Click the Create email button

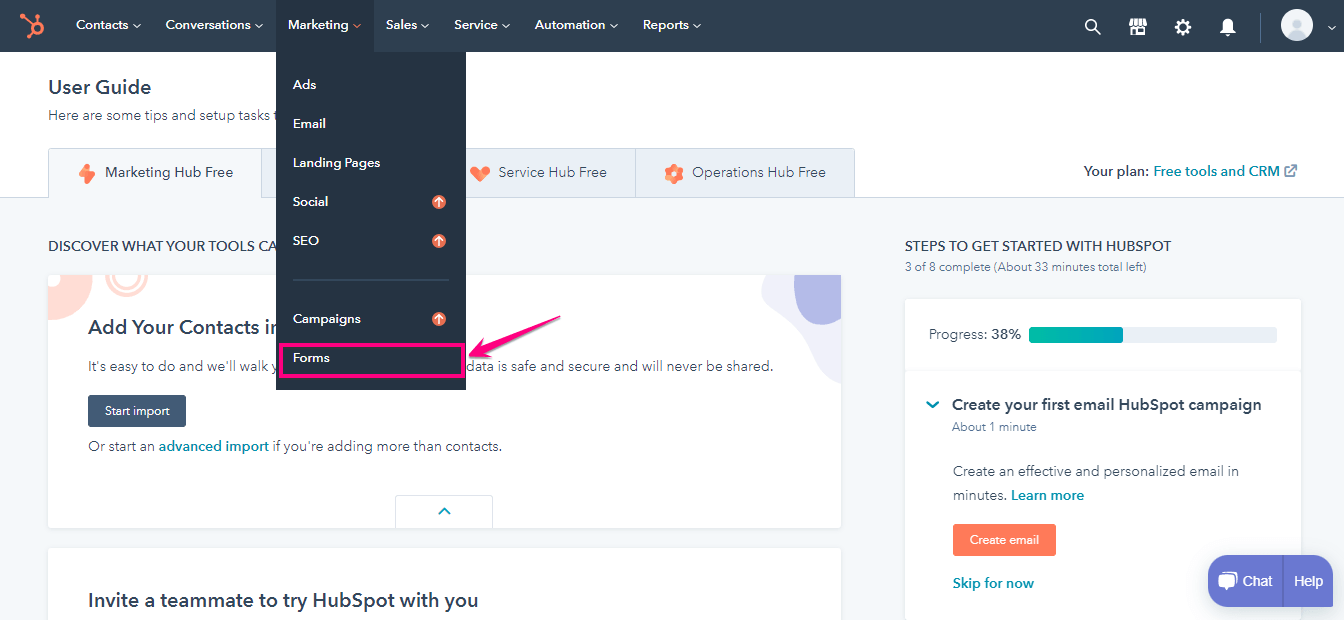(1004, 540)
